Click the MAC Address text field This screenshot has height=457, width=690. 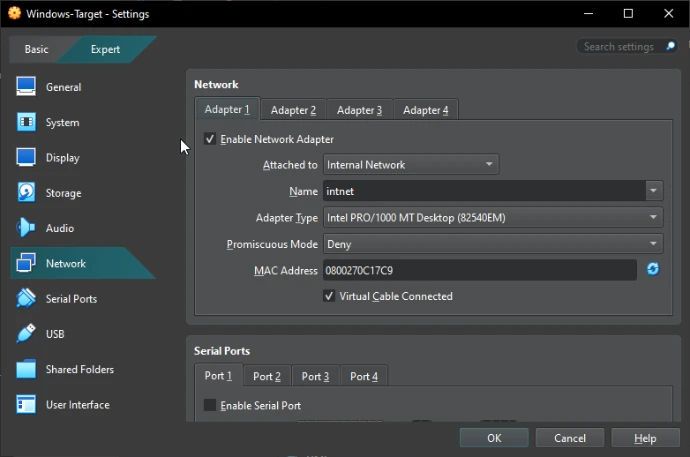click(x=480, y=270)
